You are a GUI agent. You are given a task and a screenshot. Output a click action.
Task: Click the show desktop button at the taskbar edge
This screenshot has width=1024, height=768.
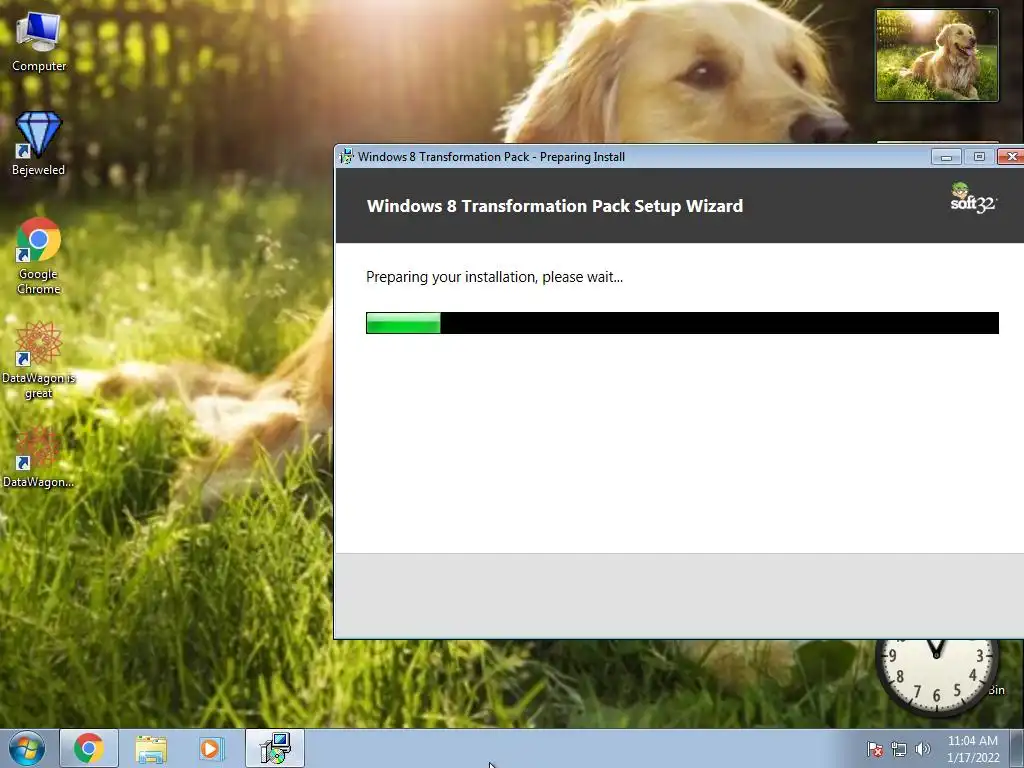1019,748
